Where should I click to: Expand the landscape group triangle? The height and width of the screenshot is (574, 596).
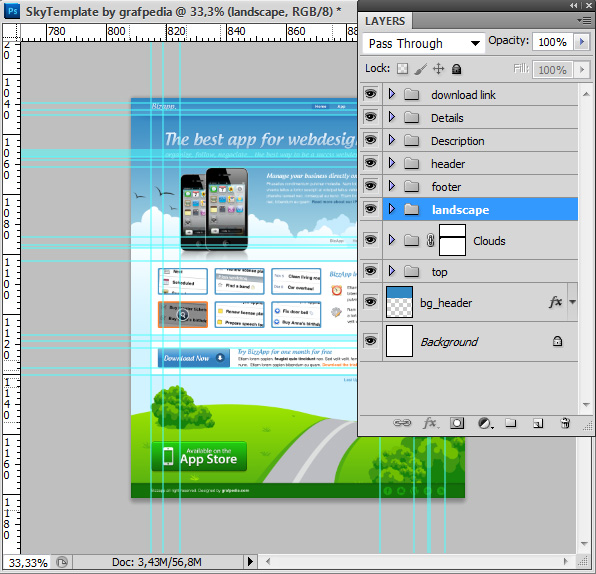tap(392, 209)
